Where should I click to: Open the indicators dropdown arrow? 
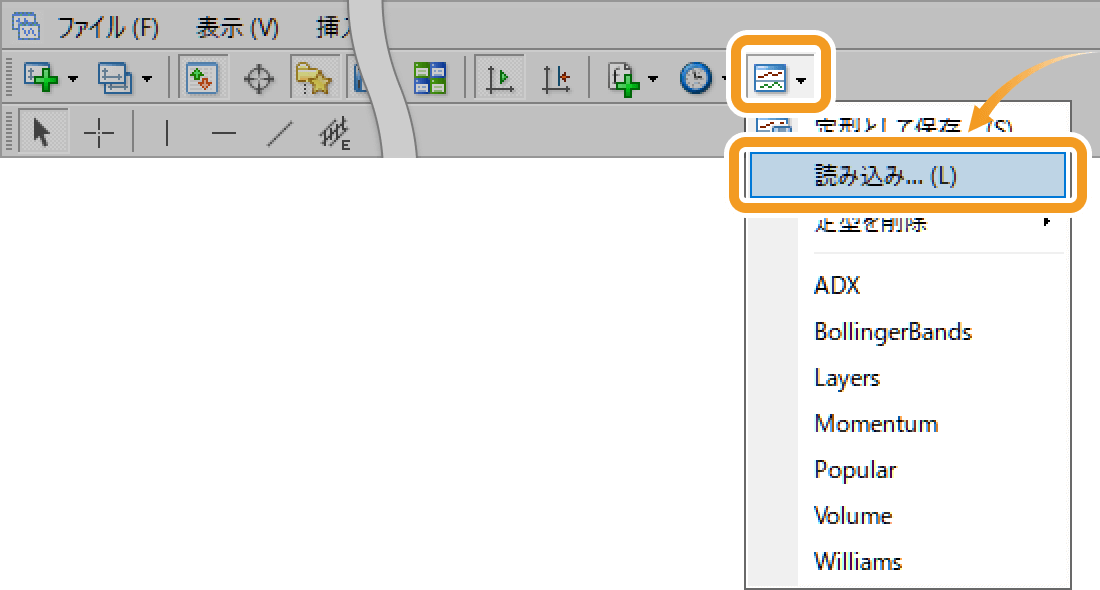coord(653,79)
